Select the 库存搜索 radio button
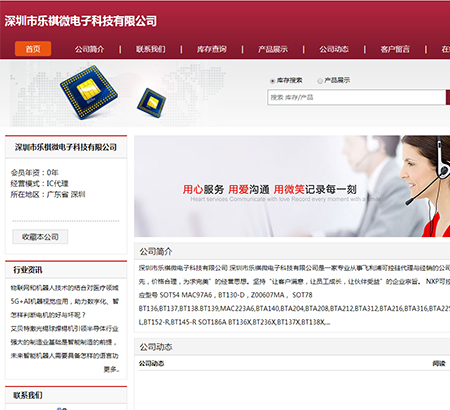 (272, 81)
